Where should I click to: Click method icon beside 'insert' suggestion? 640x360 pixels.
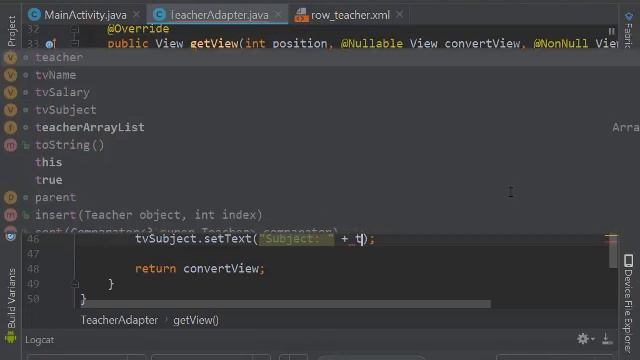click(11, 215)
